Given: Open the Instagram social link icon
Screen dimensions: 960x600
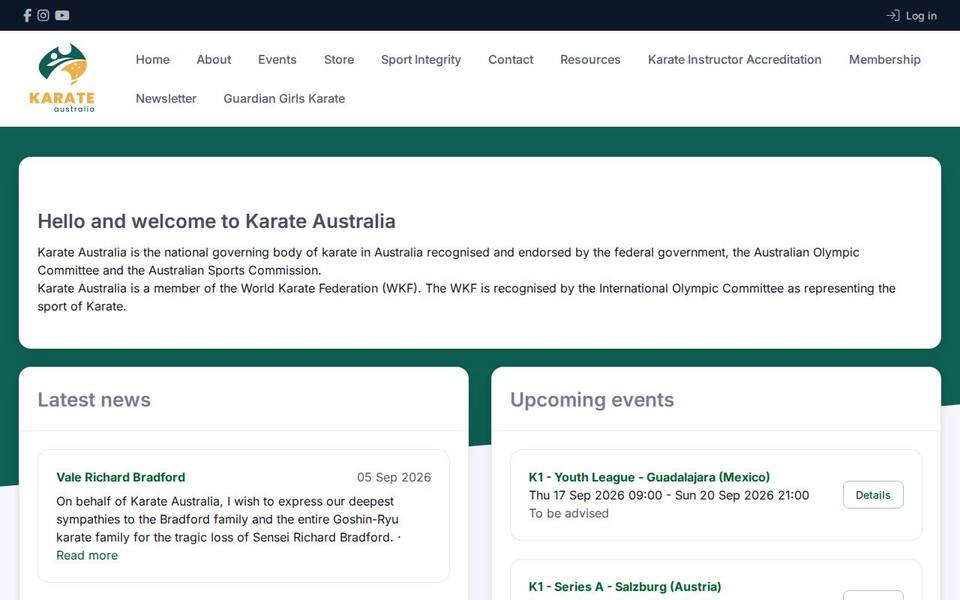Looking at the screenshot, I should [x=43, y=15].
